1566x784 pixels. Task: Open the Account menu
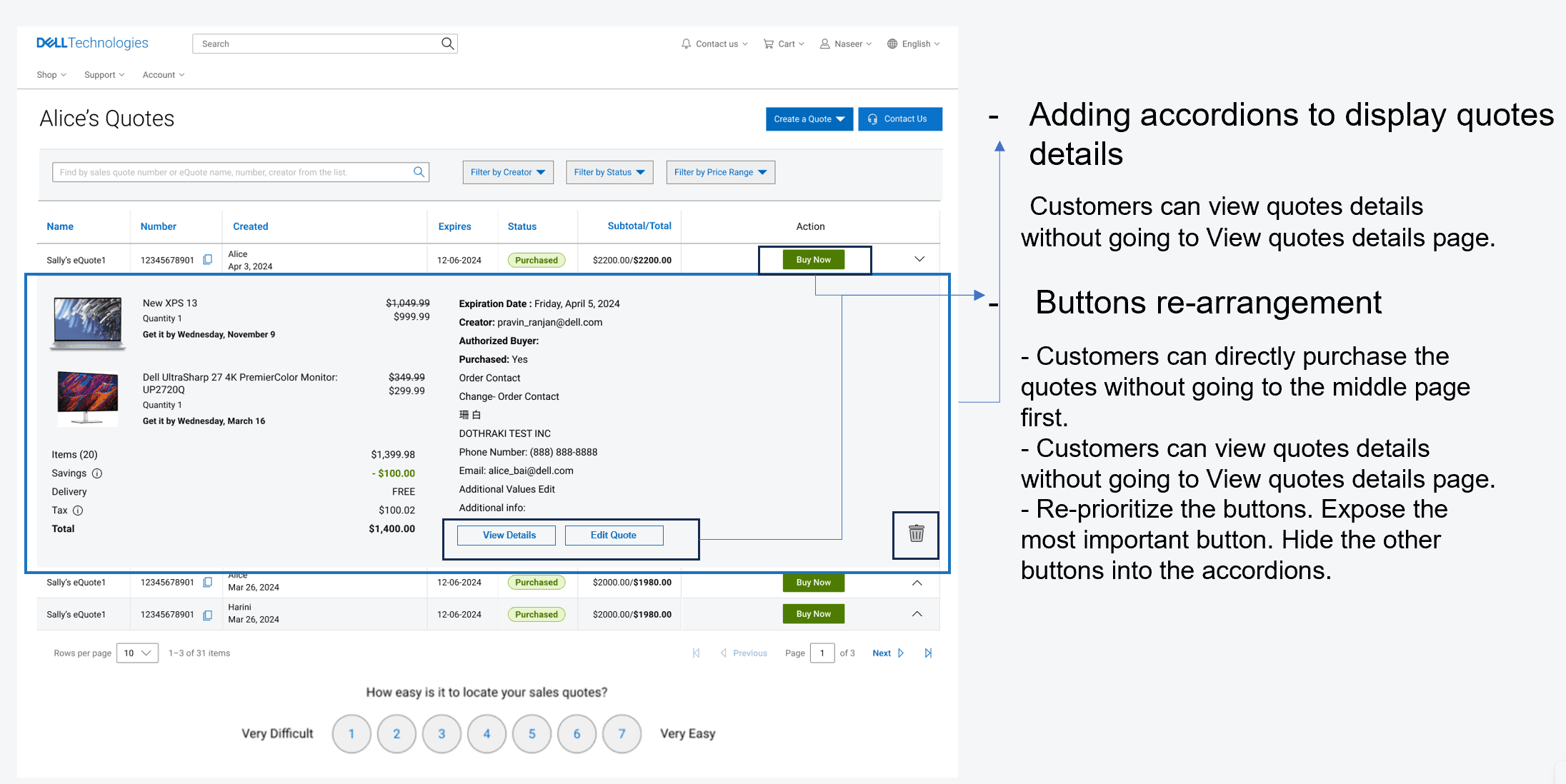coord(164,75)
